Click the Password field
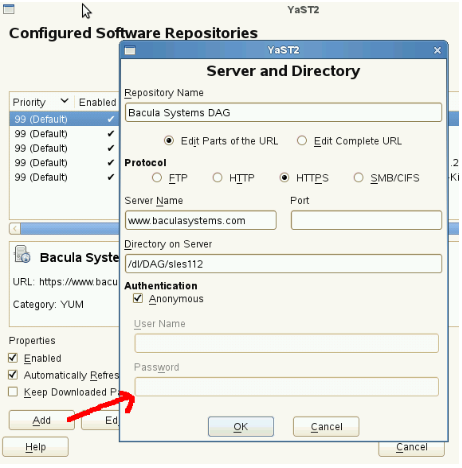Image resolution: width=462 pixels, height=468 pixels. [x=286, y=387]
